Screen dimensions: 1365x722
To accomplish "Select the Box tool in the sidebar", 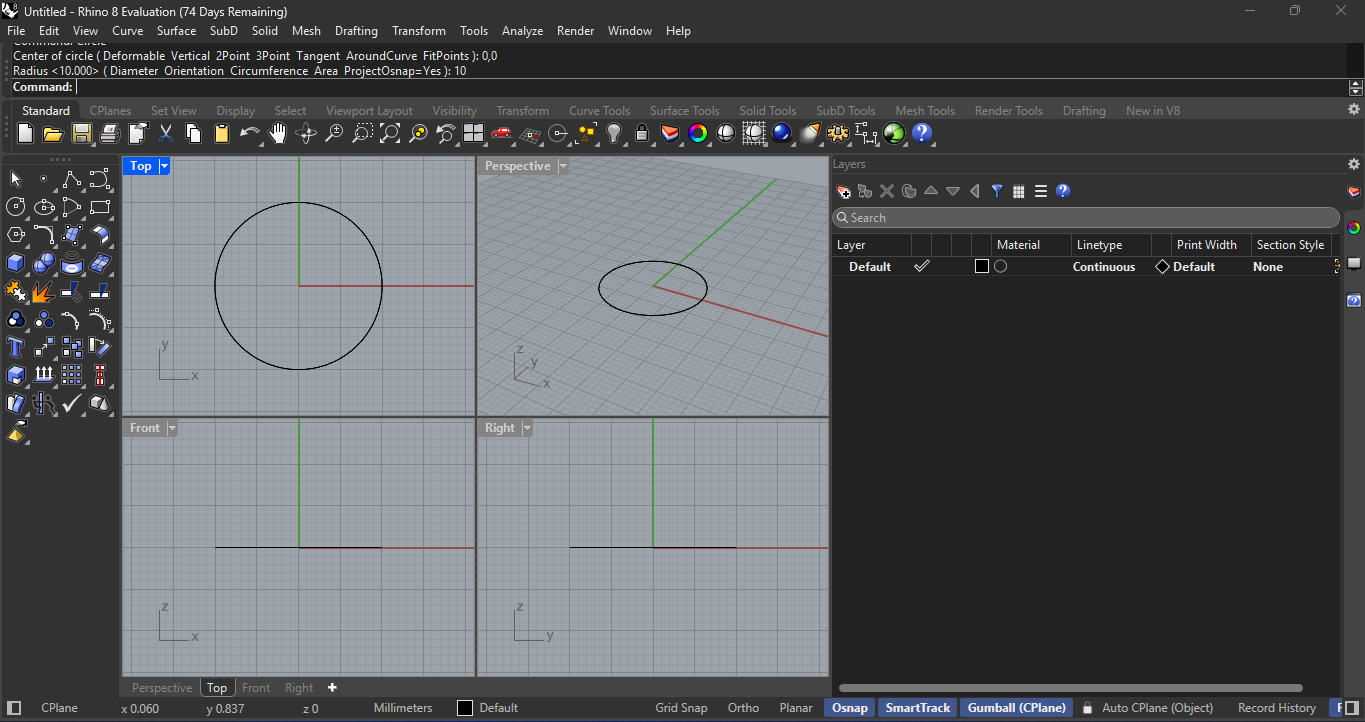I will [x=15, y=263].
